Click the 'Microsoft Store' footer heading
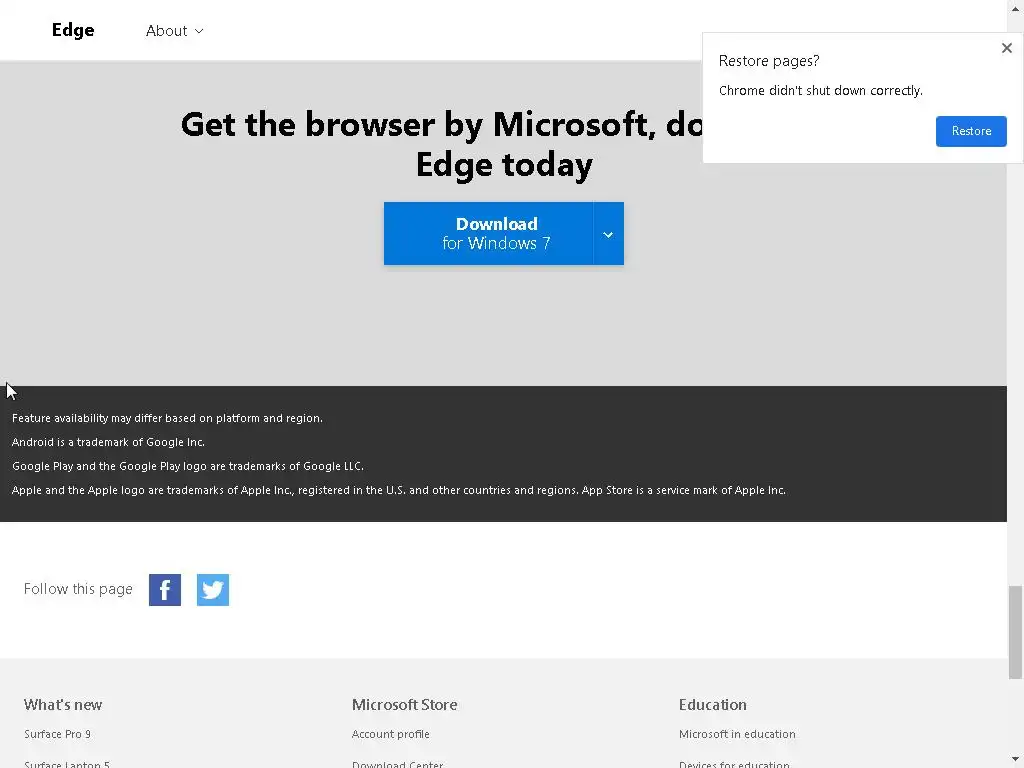1024x768 pixels. pos(404,705)
